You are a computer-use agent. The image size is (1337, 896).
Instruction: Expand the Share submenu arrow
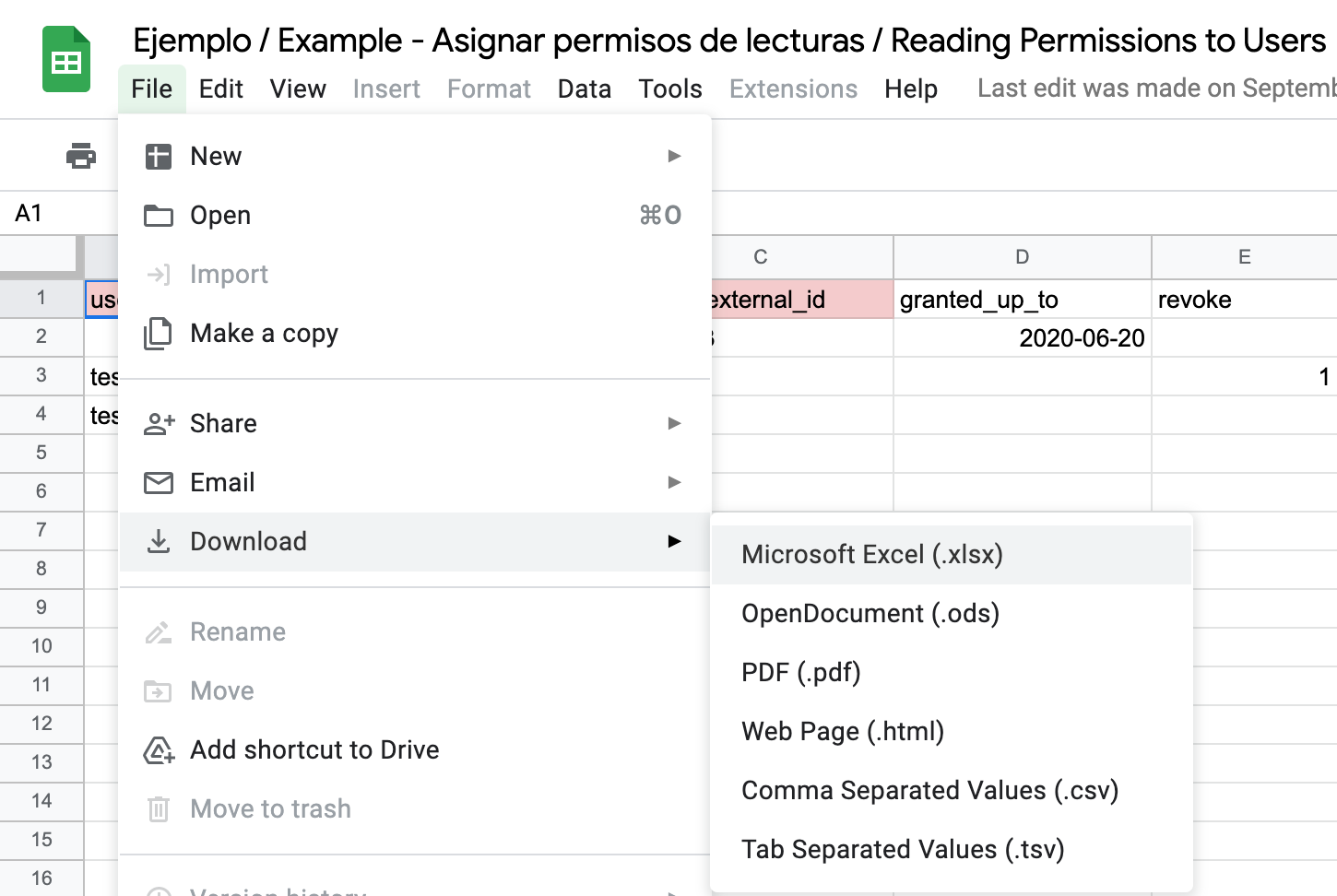pyautogui.click(x=674, y=423)
